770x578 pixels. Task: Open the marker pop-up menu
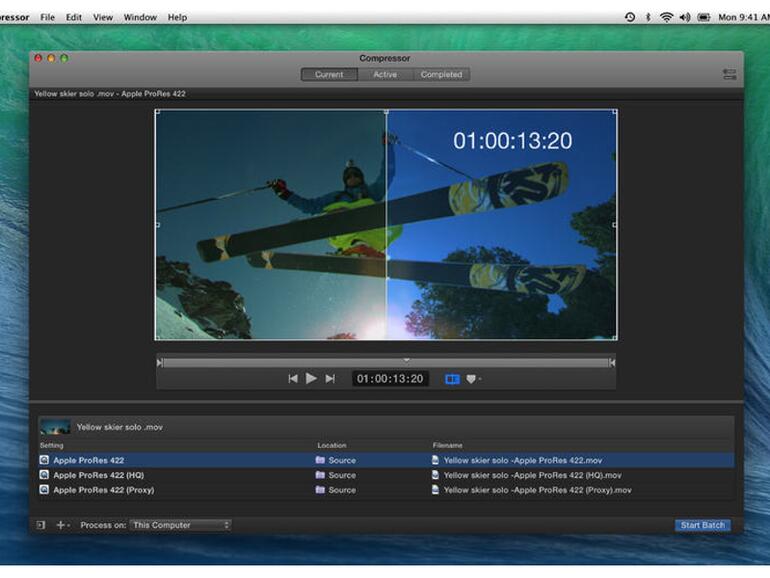pyautogui.click(x=473, y=379)
